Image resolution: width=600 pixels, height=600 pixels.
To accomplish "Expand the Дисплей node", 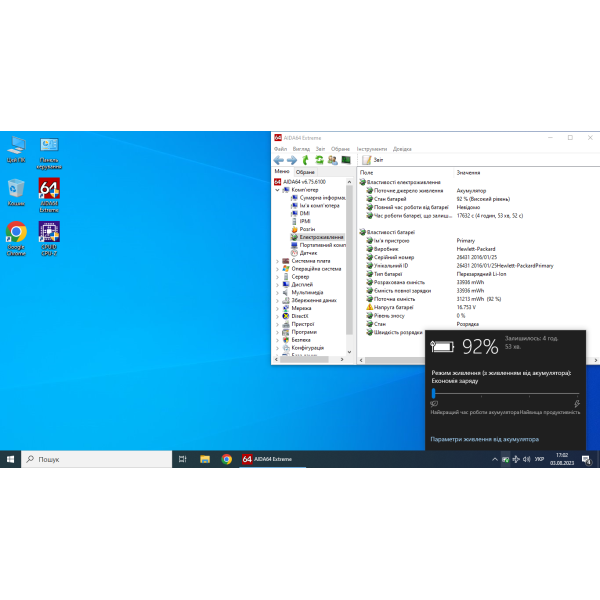I will 277,285.
